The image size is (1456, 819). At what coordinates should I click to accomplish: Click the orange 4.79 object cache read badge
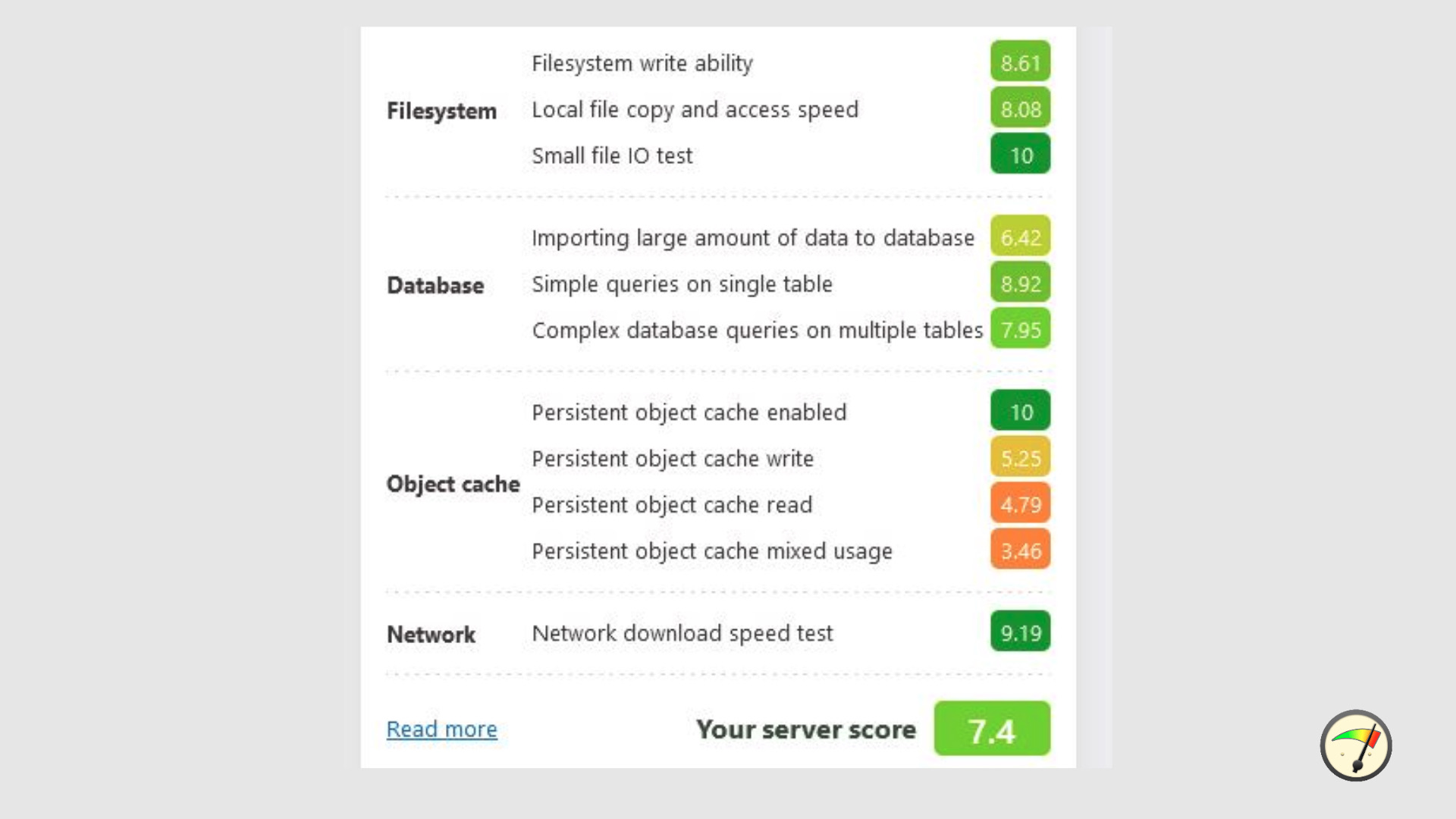click(1020, 503)
